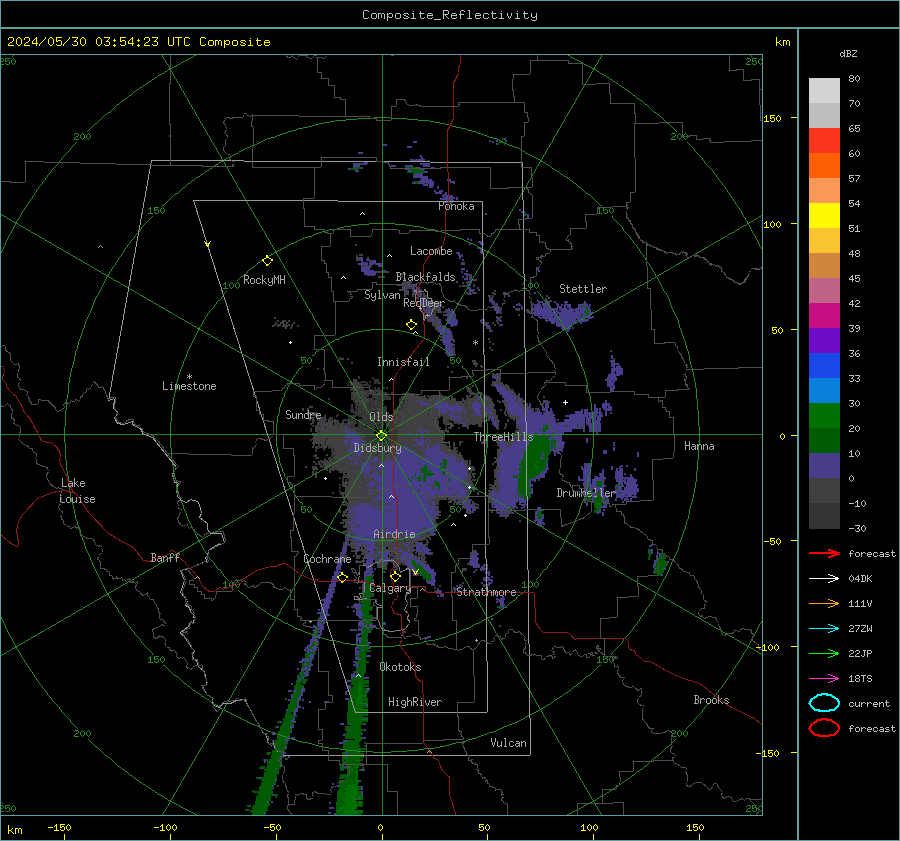Click the HighRiver city label

pyautogui.click(x=414, y=702)
